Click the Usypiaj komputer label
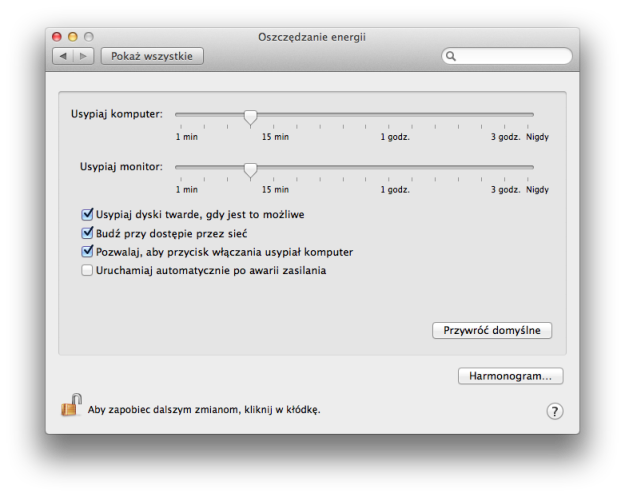 tap(117, 114)
